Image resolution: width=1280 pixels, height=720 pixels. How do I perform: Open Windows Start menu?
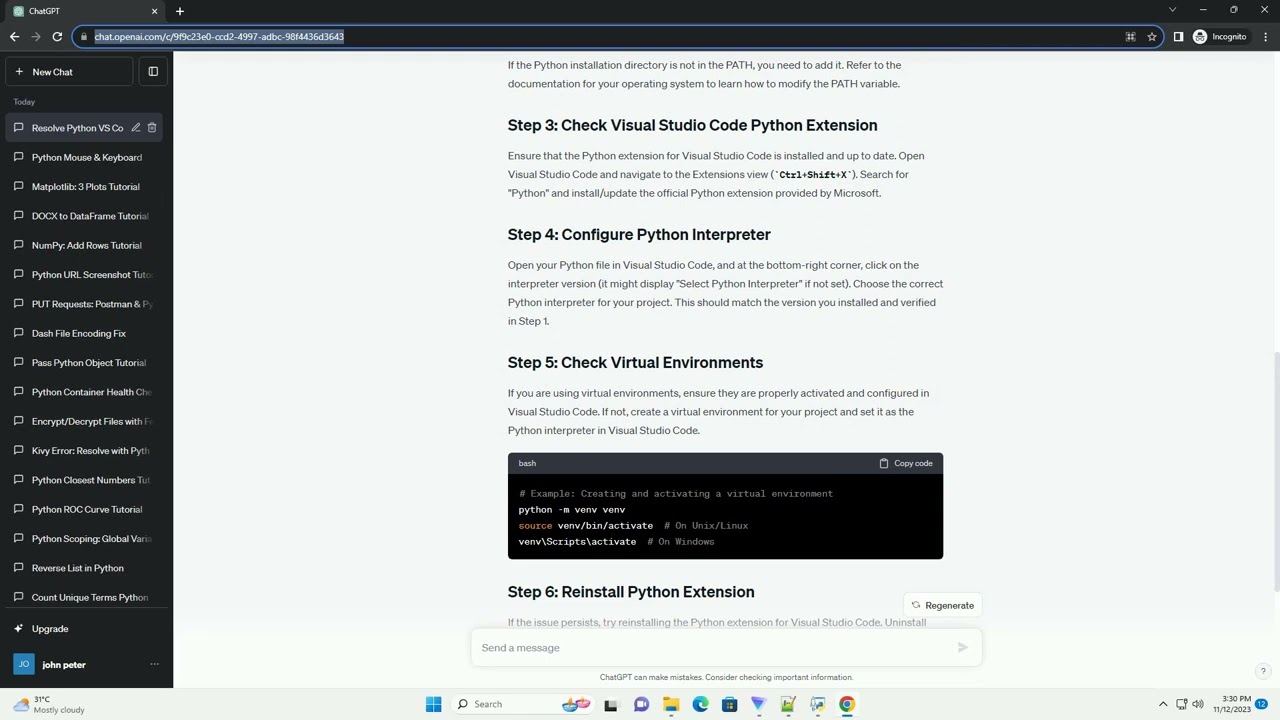433,704
